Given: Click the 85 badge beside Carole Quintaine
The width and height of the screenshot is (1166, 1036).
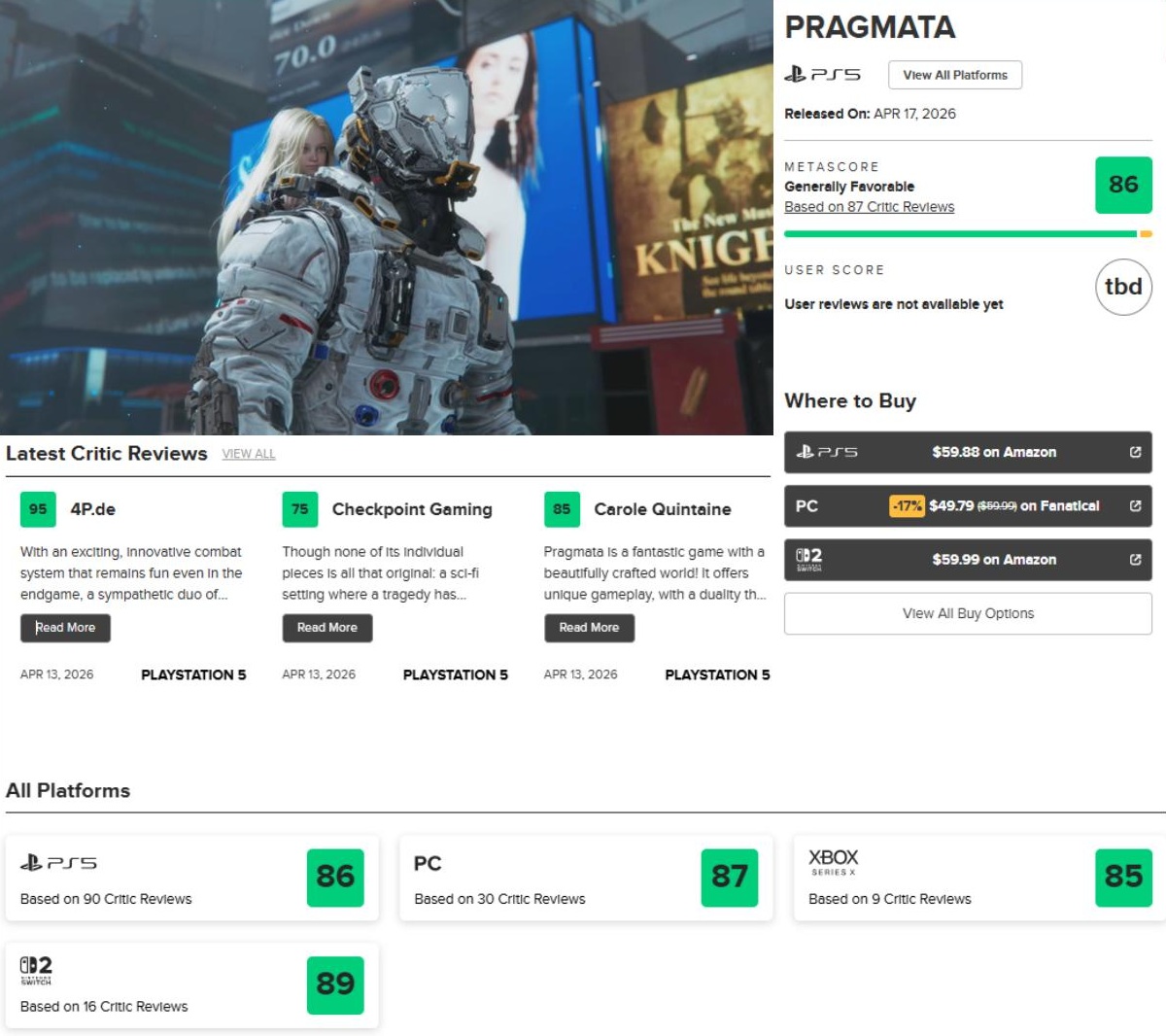Looking at the screenshot, I should pos(562,508).
